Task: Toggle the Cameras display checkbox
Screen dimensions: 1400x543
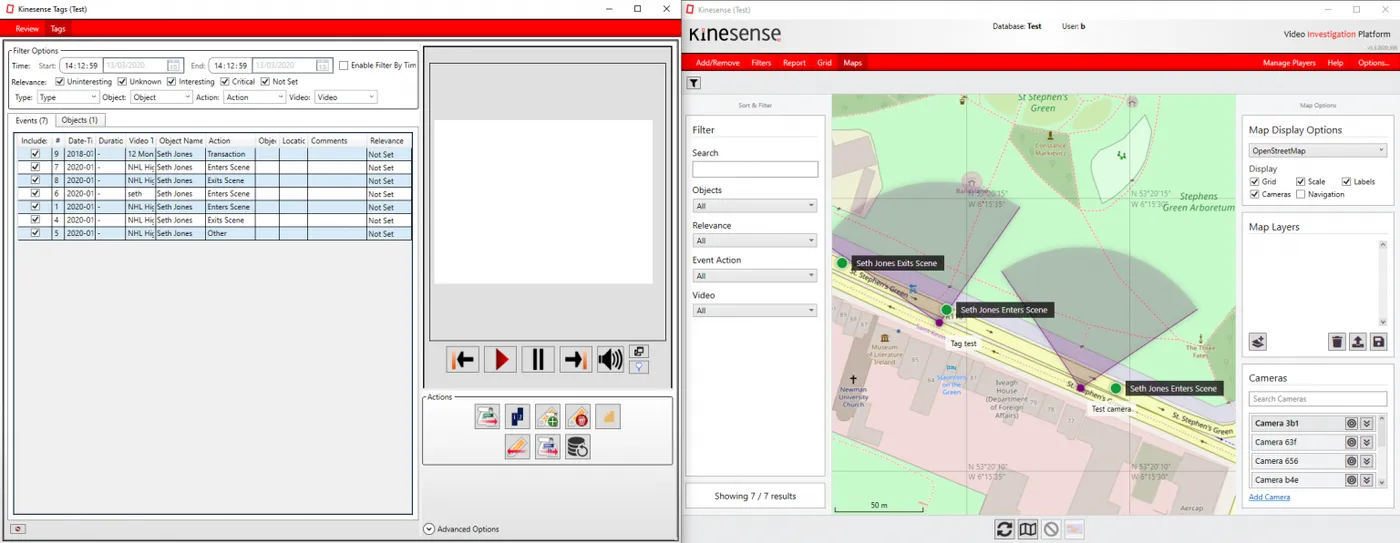Action: click(1255, 194)
